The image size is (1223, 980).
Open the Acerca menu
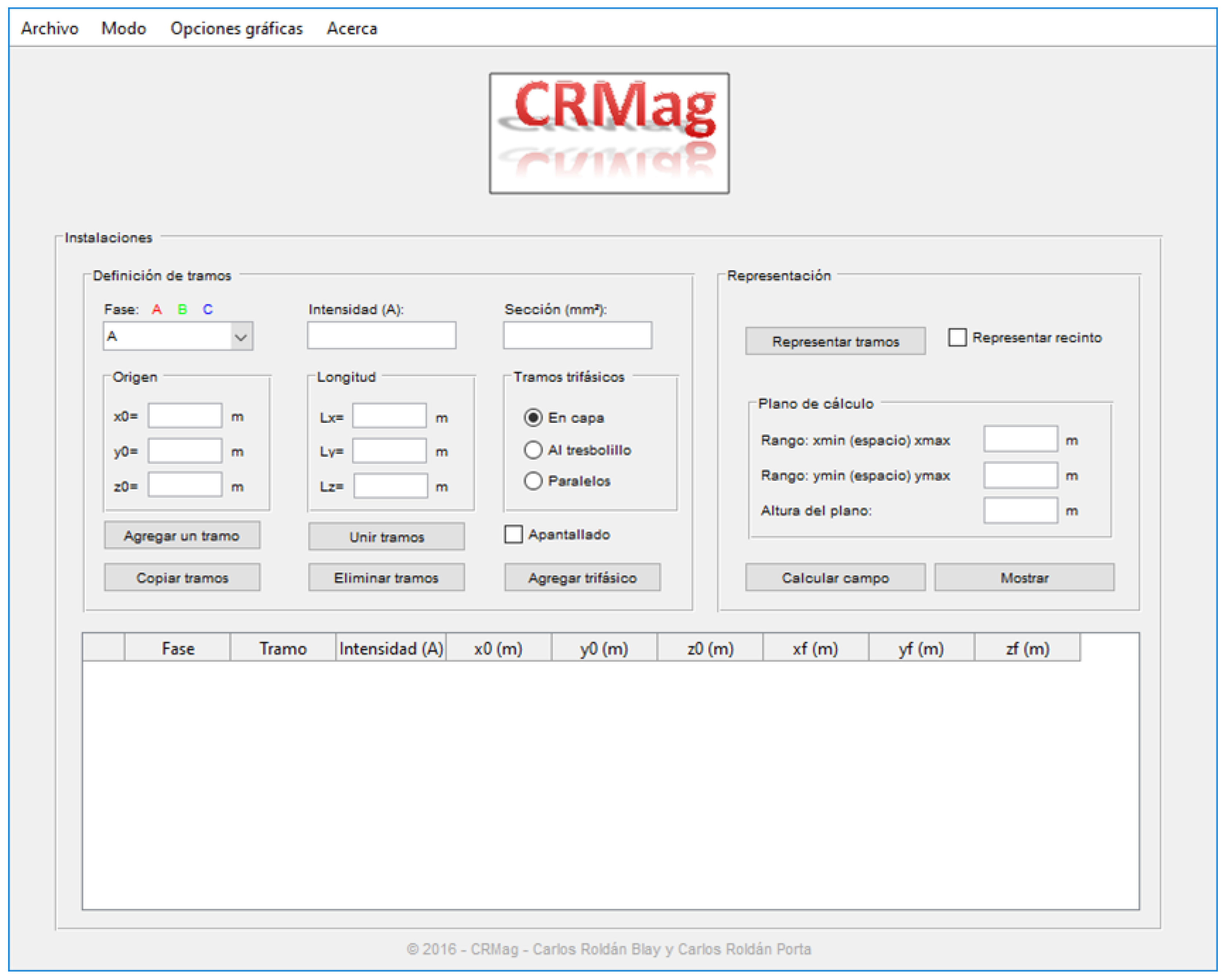coord(352,28)
